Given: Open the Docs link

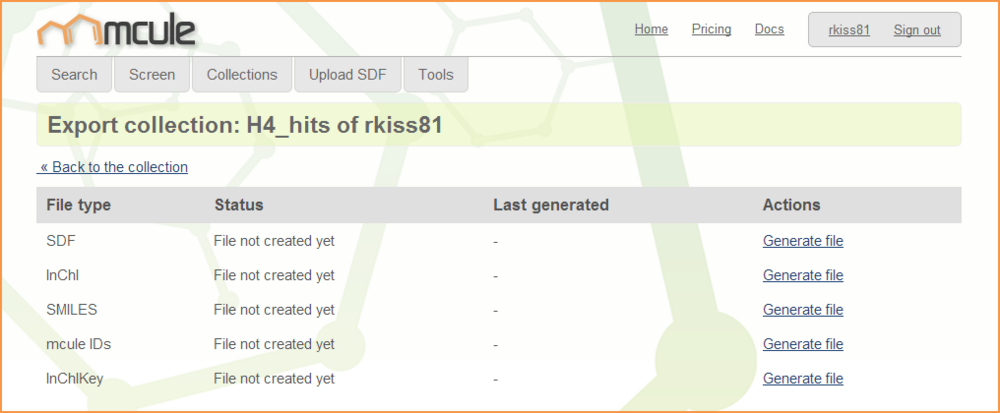Looking at the screenshot, I should [x=769, y=30].
